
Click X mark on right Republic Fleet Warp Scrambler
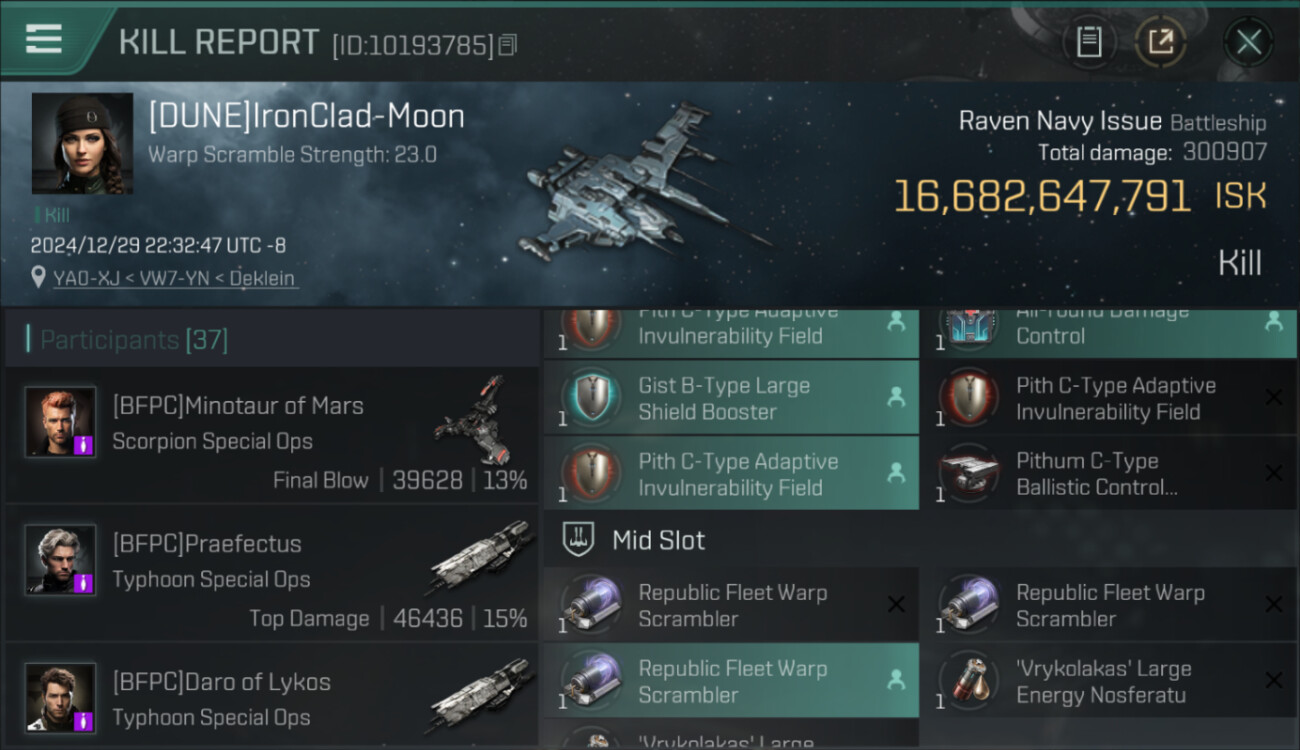pos(1273,605)
